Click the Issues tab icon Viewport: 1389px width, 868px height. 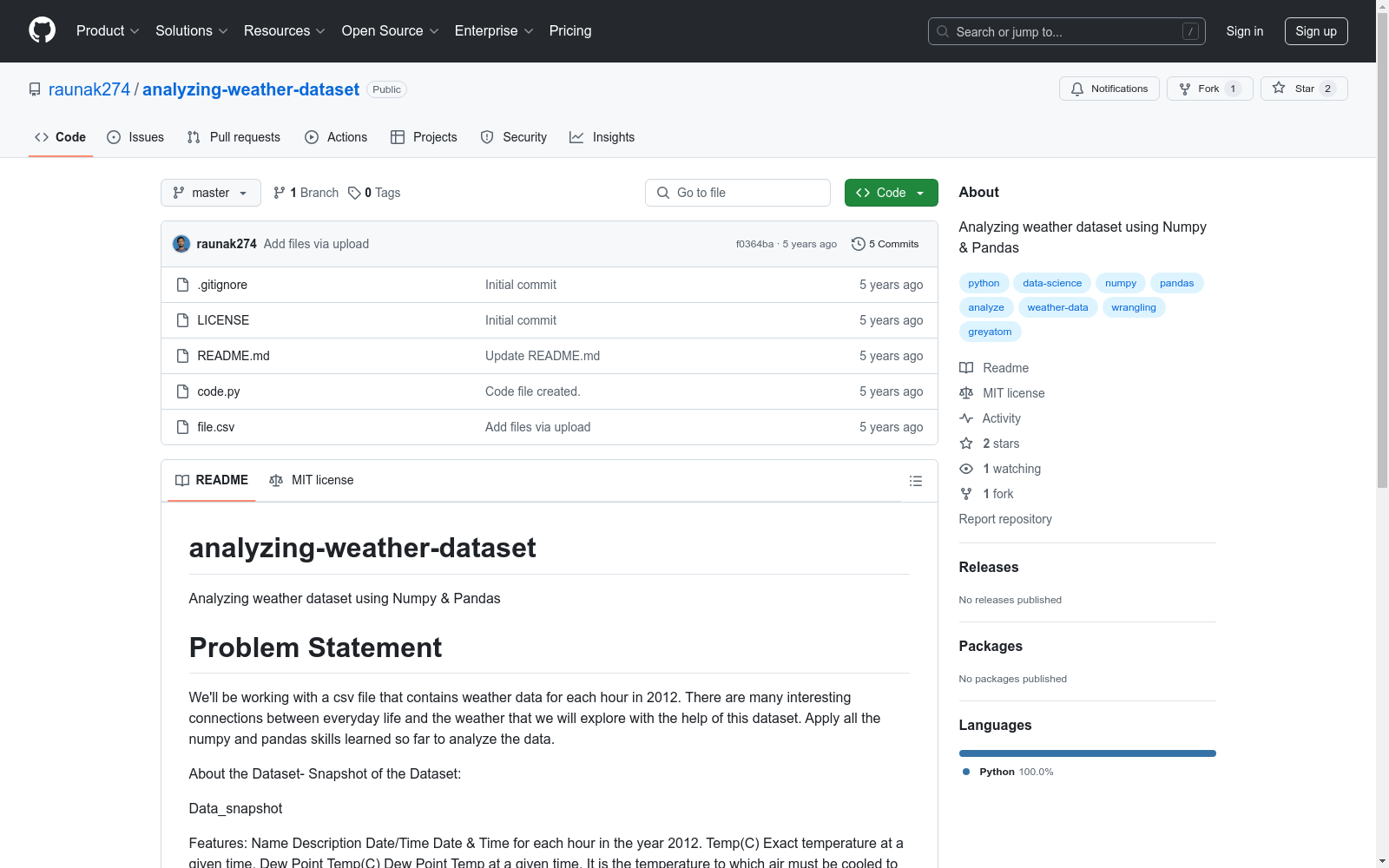114,137
